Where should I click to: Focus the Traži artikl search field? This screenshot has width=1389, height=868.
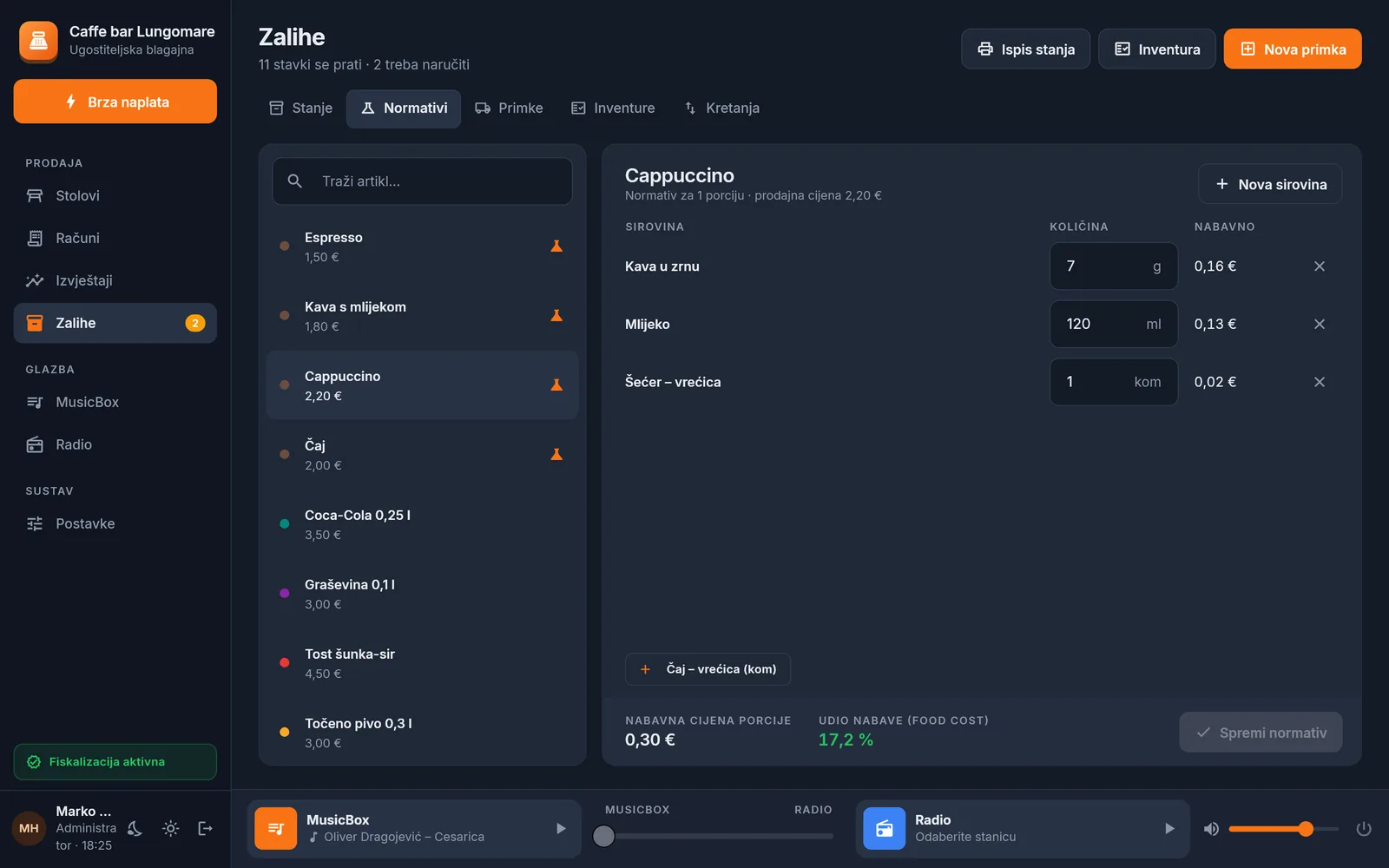[422, 181]
